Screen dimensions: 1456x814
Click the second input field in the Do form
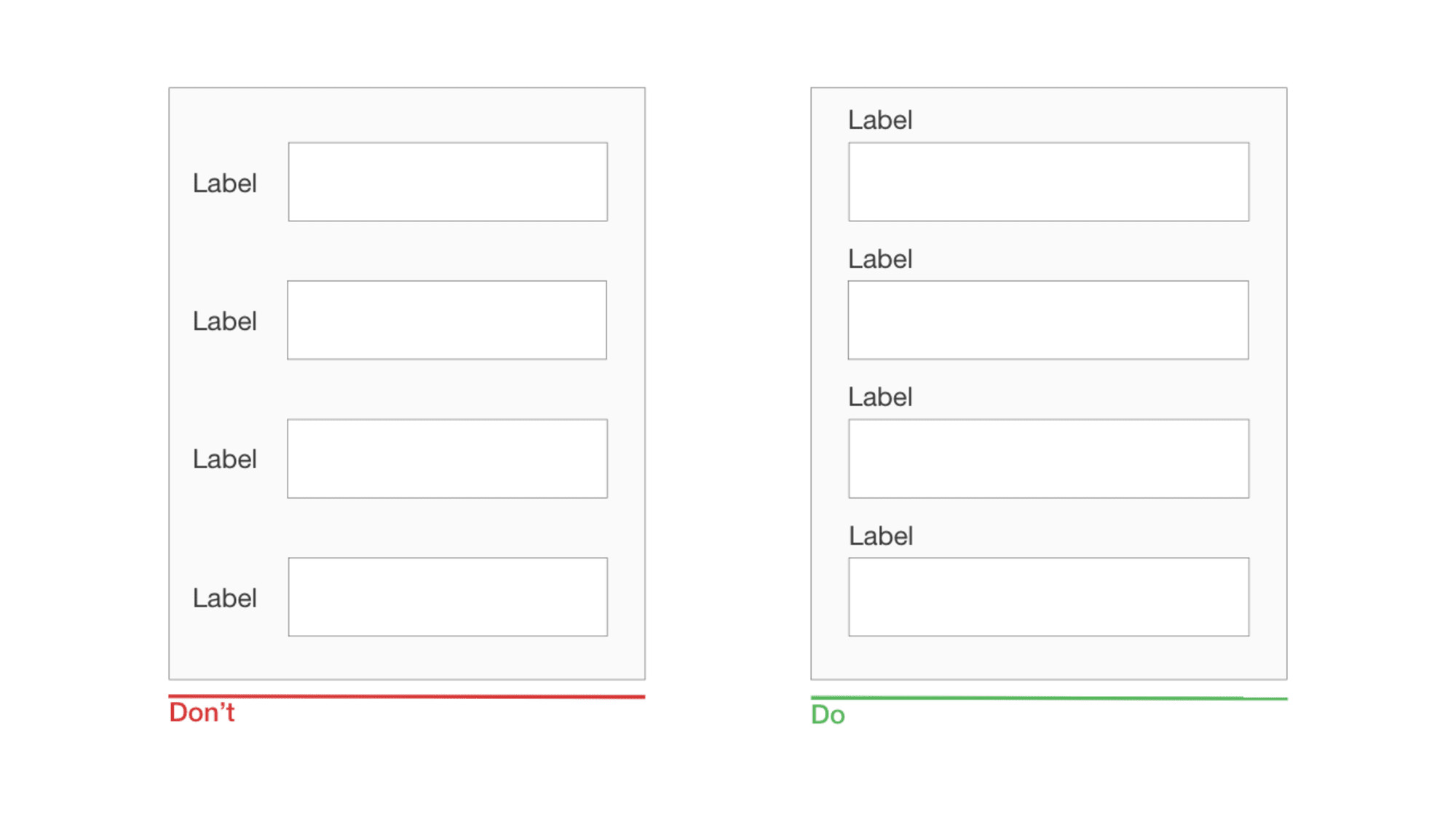click(1048, 320)
